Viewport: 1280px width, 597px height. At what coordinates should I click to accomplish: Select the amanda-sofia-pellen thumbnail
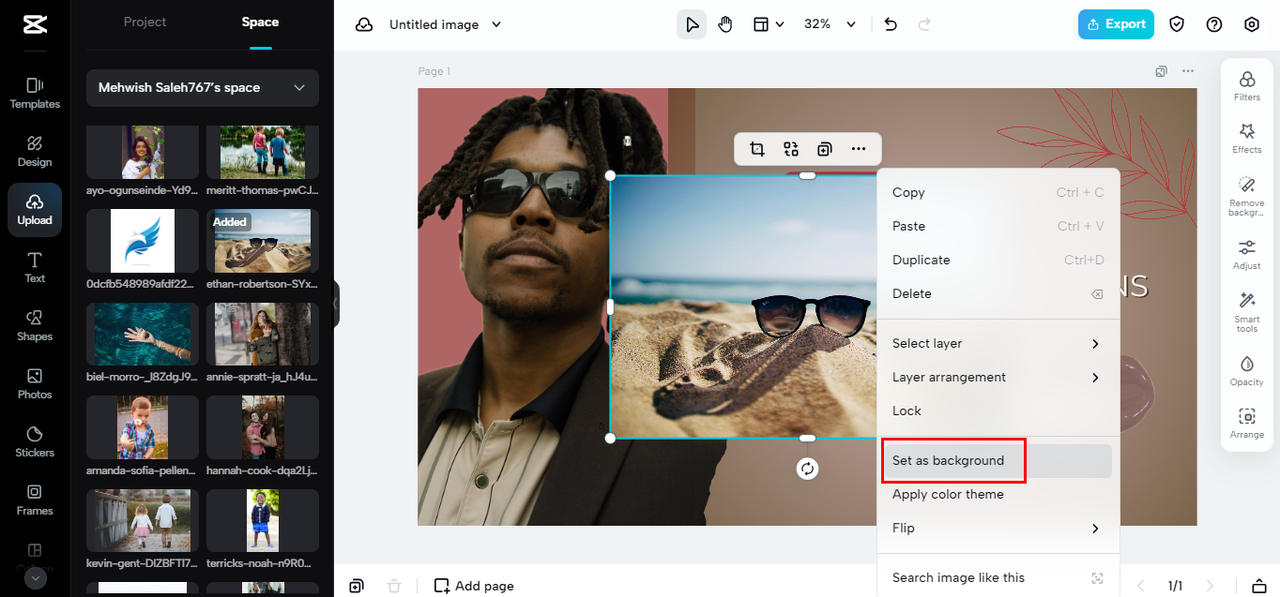click(x=142, y=427)
